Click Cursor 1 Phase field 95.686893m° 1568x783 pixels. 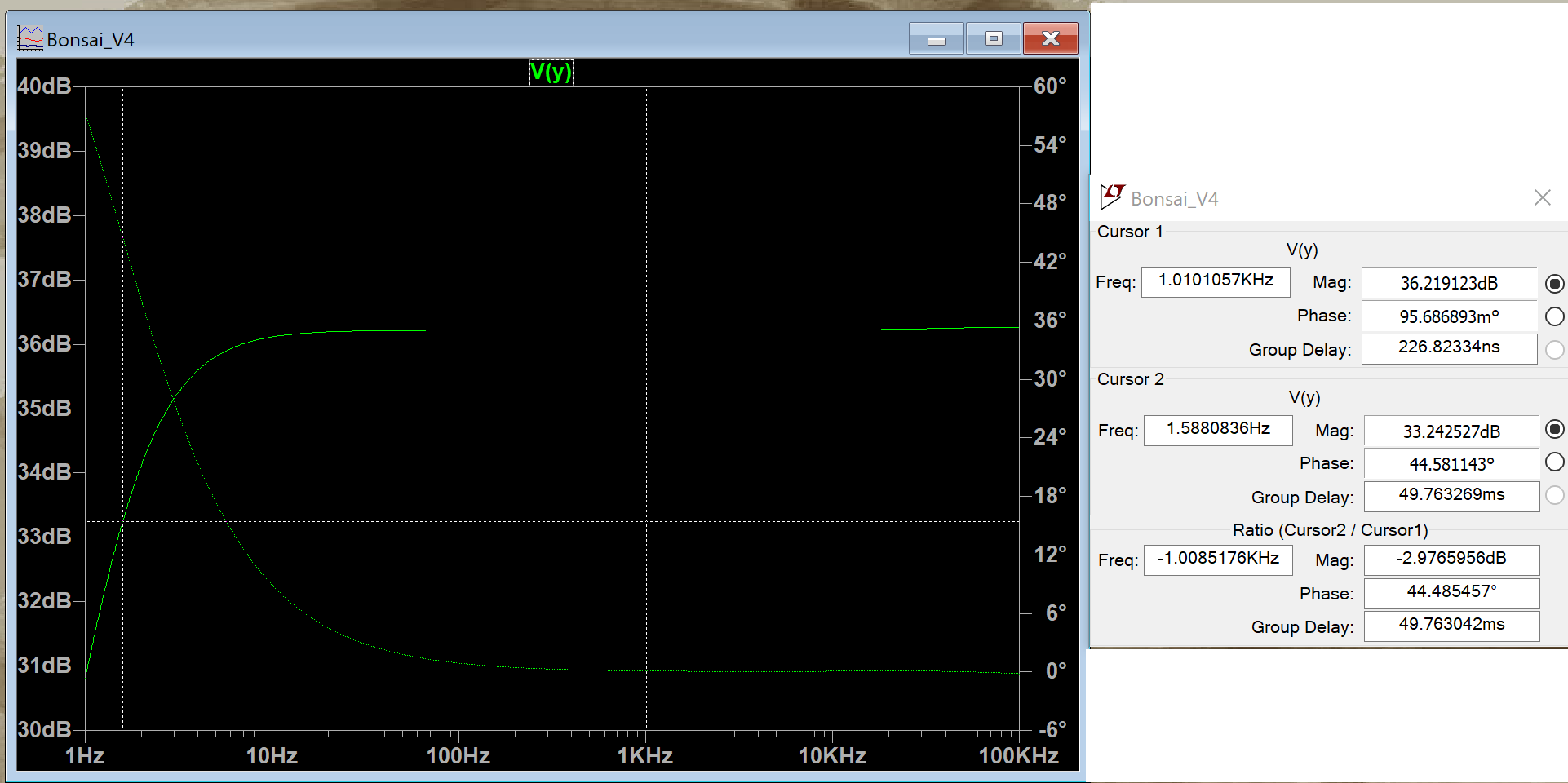(1450, 316)
